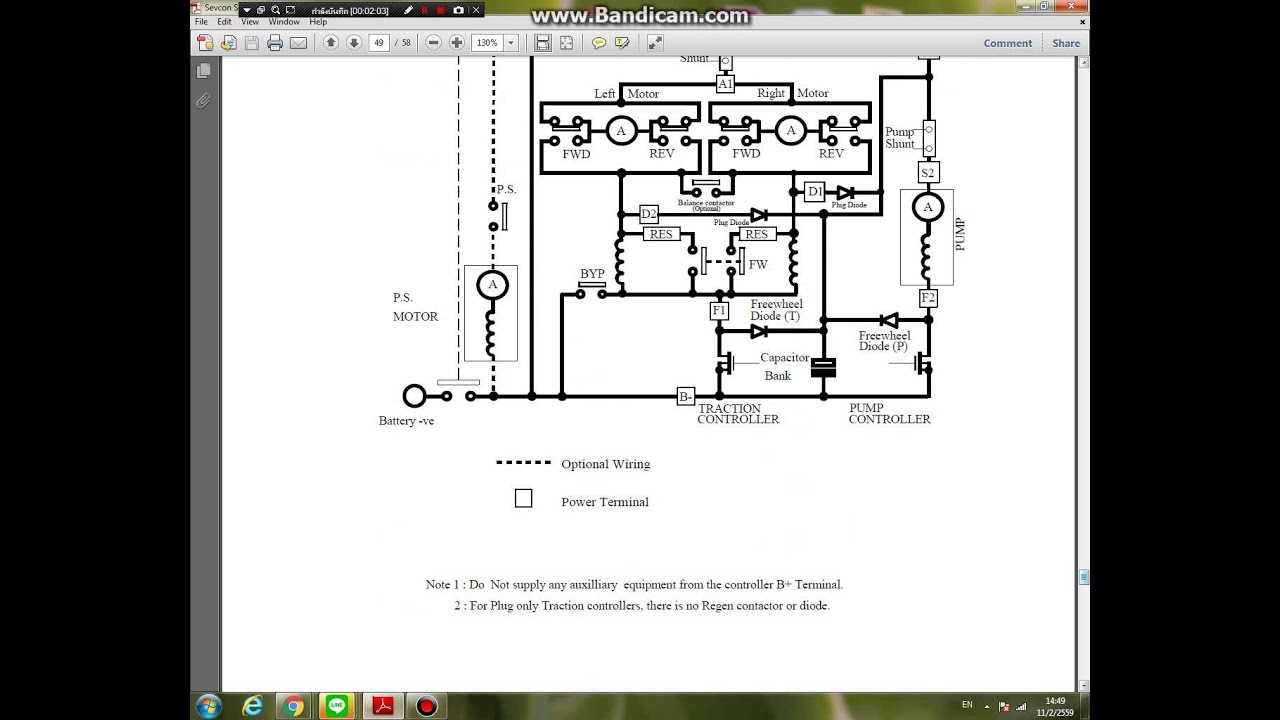Click the page number field showing 49
The image size is (1280, 720).
coord(378,43)
